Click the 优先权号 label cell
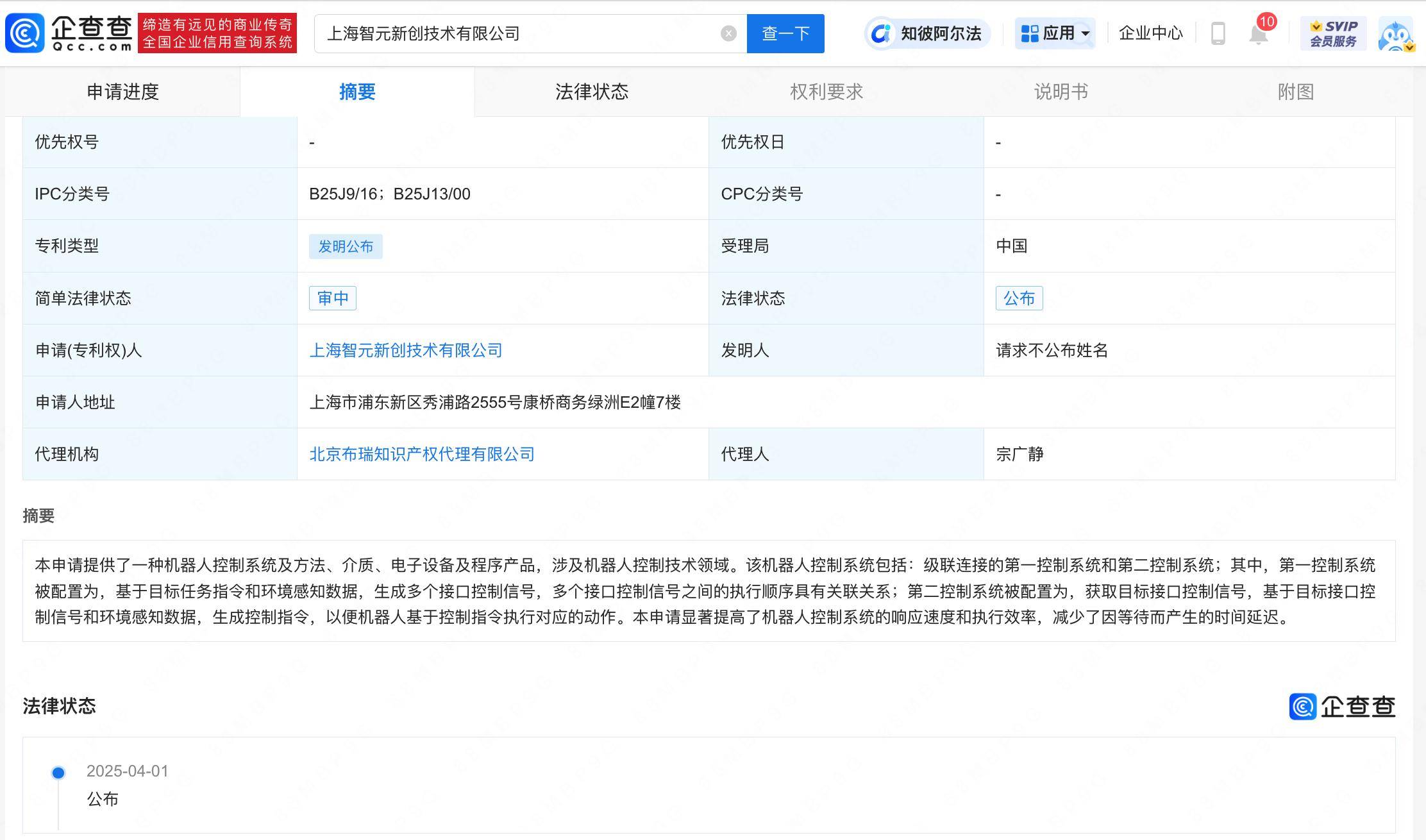Viewport: 1426px width, 840px height. coord(160,142)
